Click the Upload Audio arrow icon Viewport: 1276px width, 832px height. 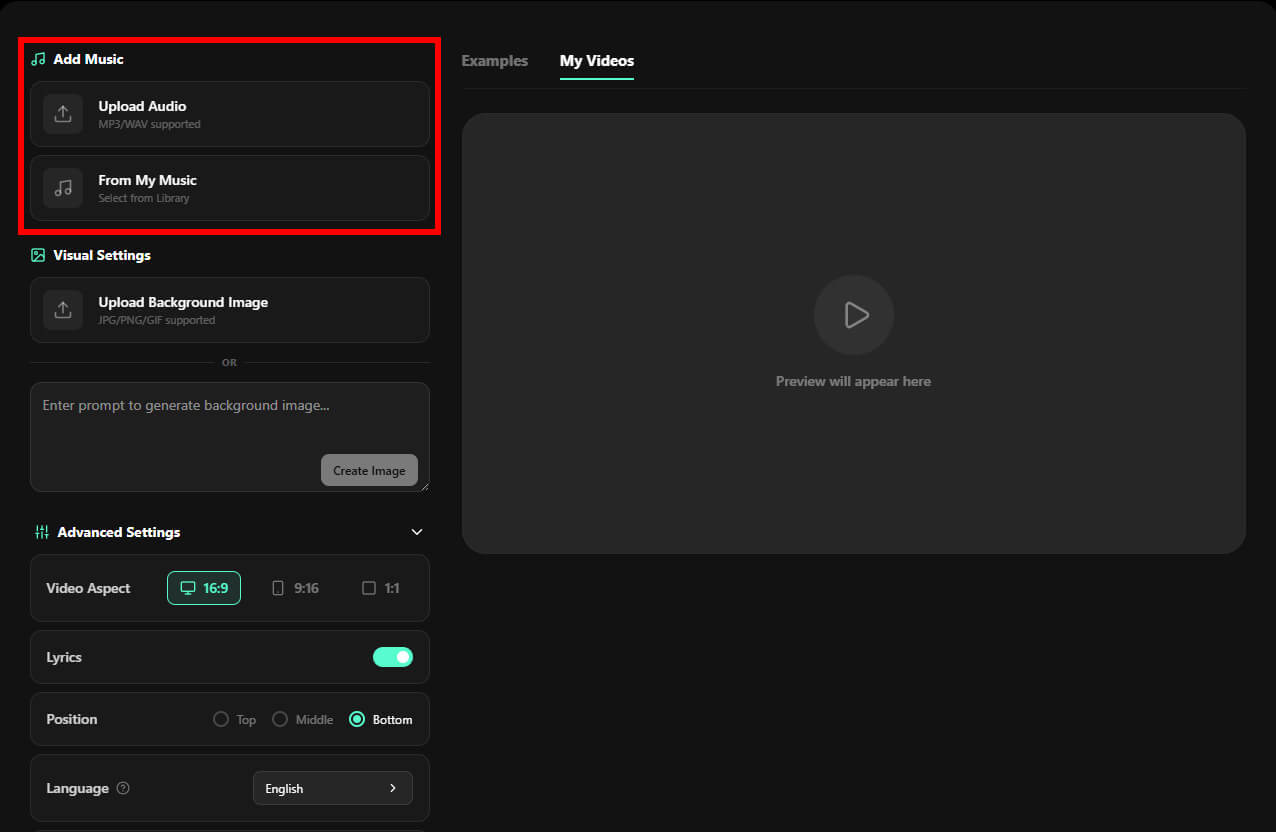[63, 114]
